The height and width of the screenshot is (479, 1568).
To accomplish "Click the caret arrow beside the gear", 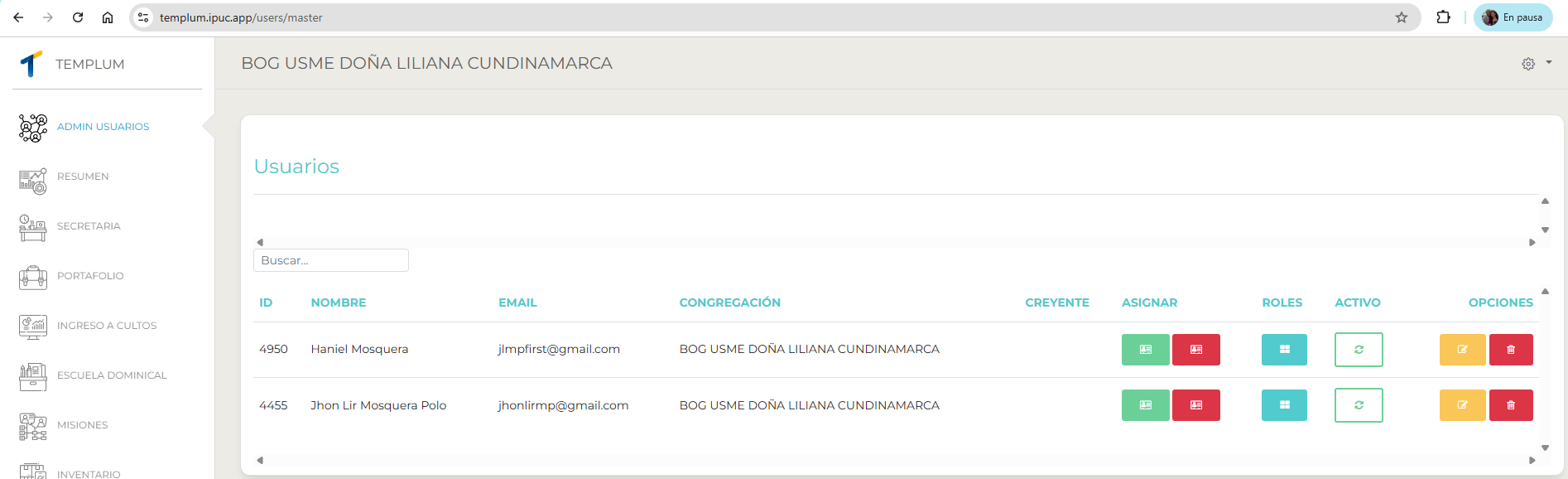I will (1549, 63).
